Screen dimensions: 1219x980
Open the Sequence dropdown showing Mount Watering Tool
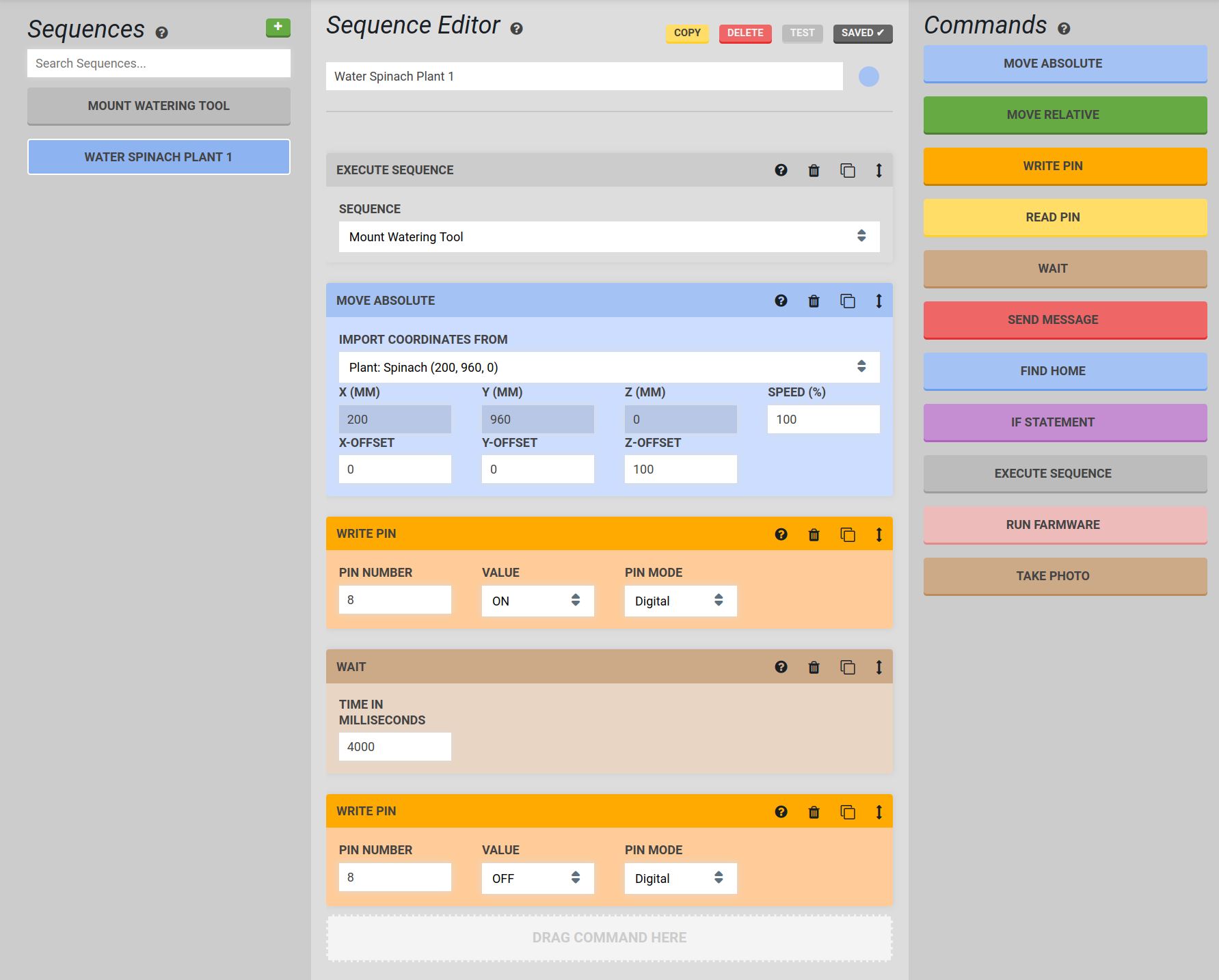[608, 236]
